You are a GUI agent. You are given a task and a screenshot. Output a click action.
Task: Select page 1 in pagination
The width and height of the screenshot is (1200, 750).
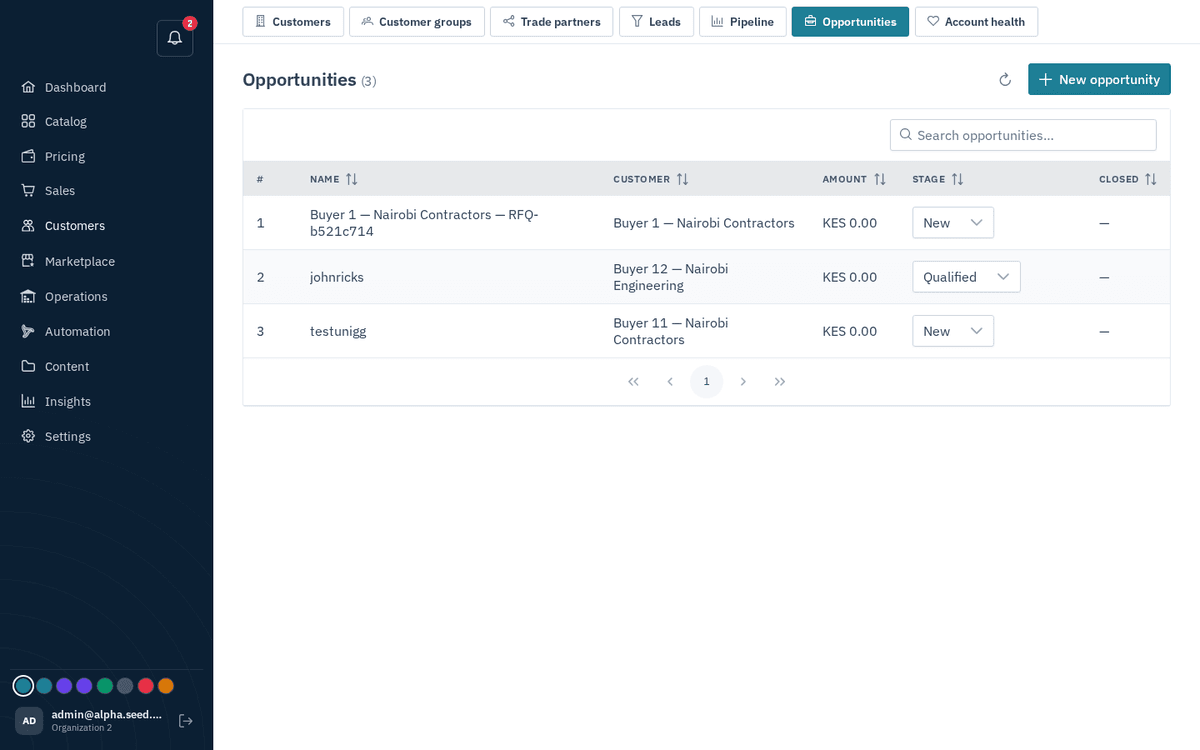point(706,381)
